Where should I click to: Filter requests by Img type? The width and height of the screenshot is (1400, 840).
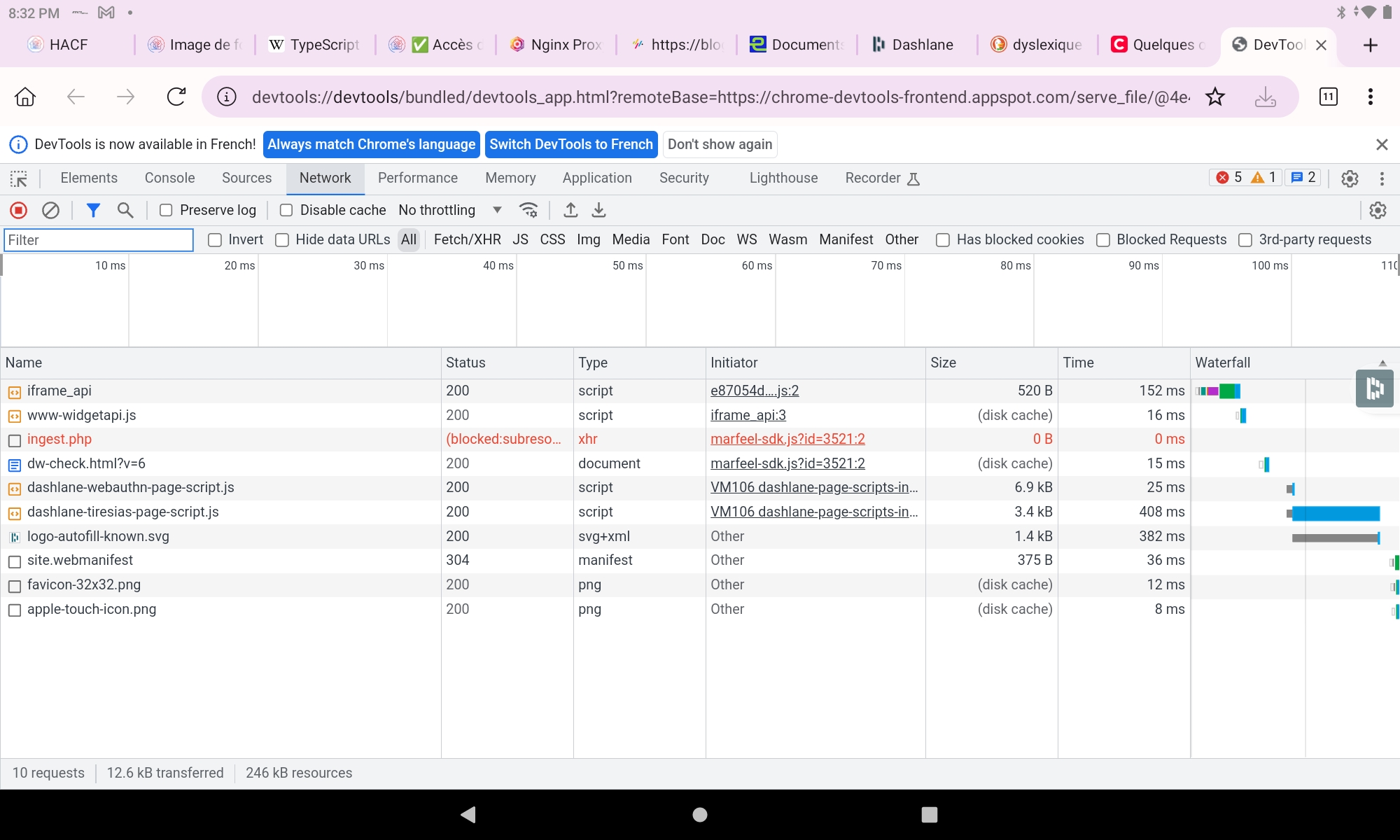click(x=589, y=239)
